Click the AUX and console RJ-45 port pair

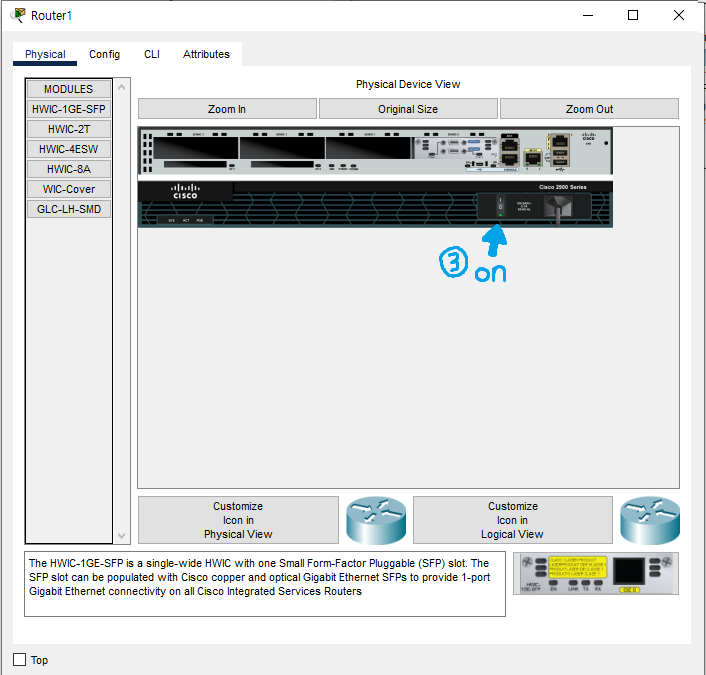(x=510, y=153)
